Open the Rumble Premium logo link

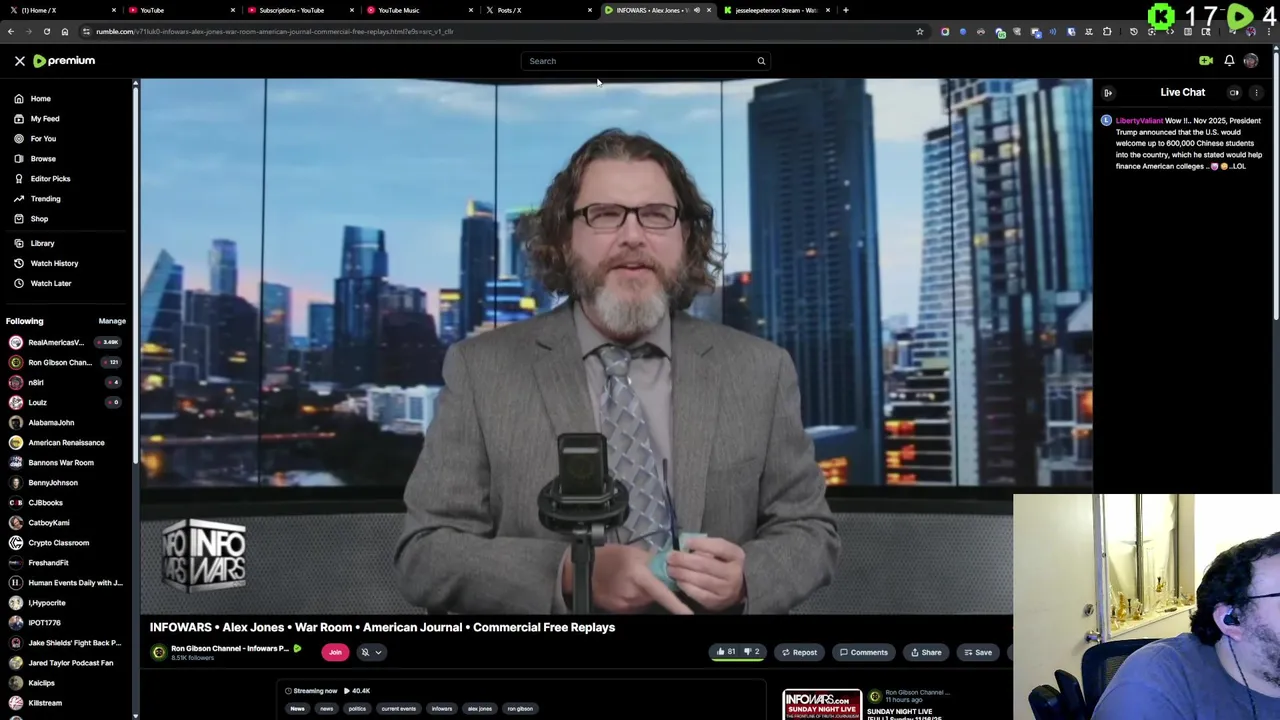click(64, 61)
